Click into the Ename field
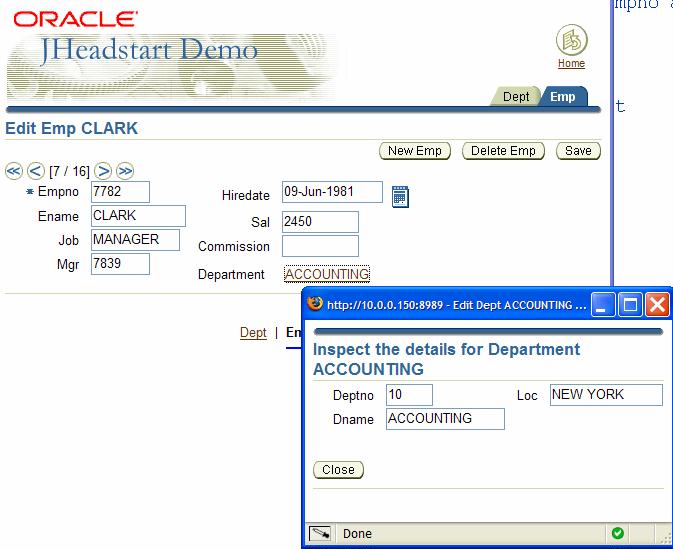This screenshot has width=673, height=549. pos(138,216)
